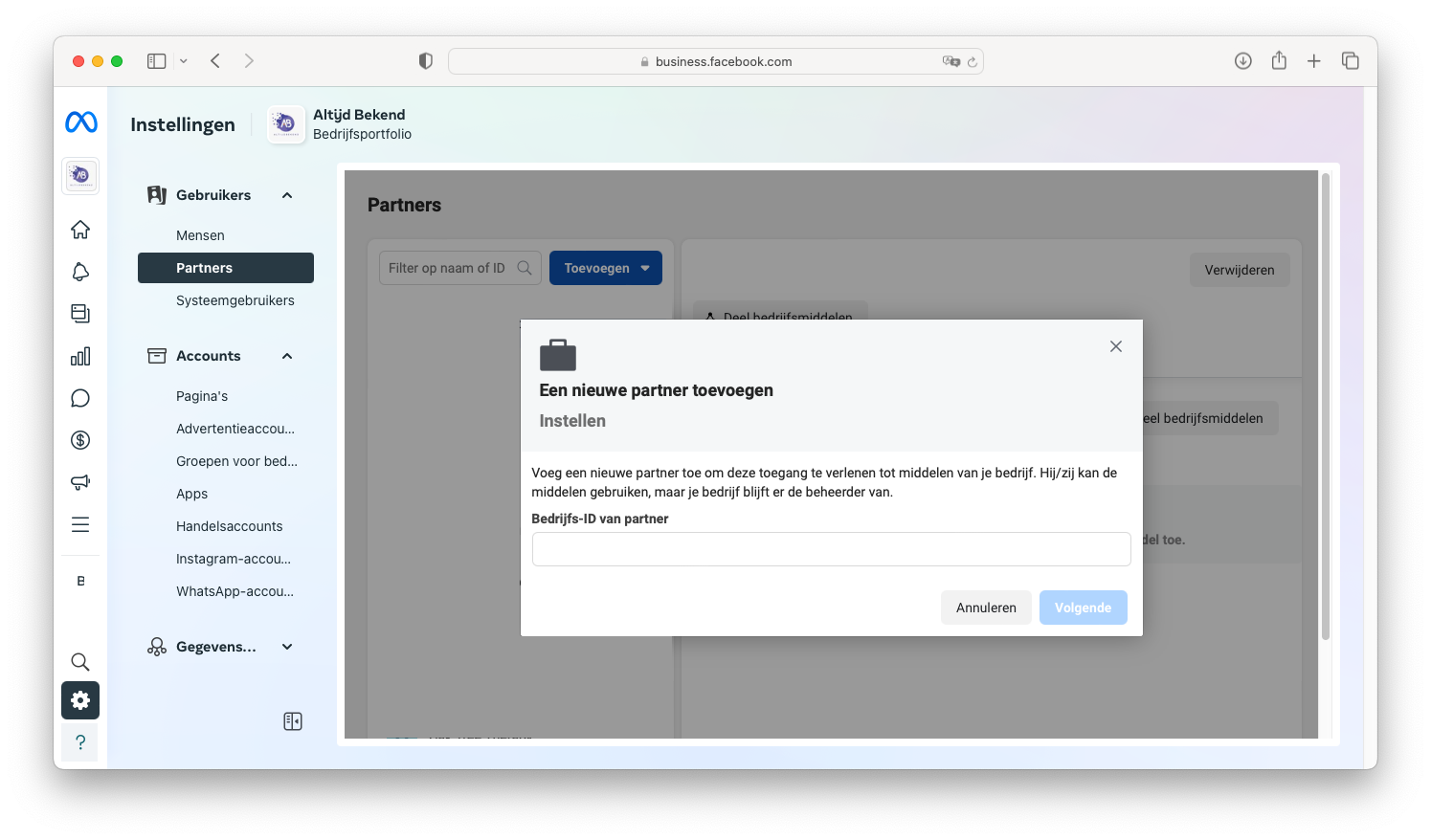Open the dollar sign billing icon
Image resolution: width=1431 pixels, height=840 pixels.
[x=80, y=440]
